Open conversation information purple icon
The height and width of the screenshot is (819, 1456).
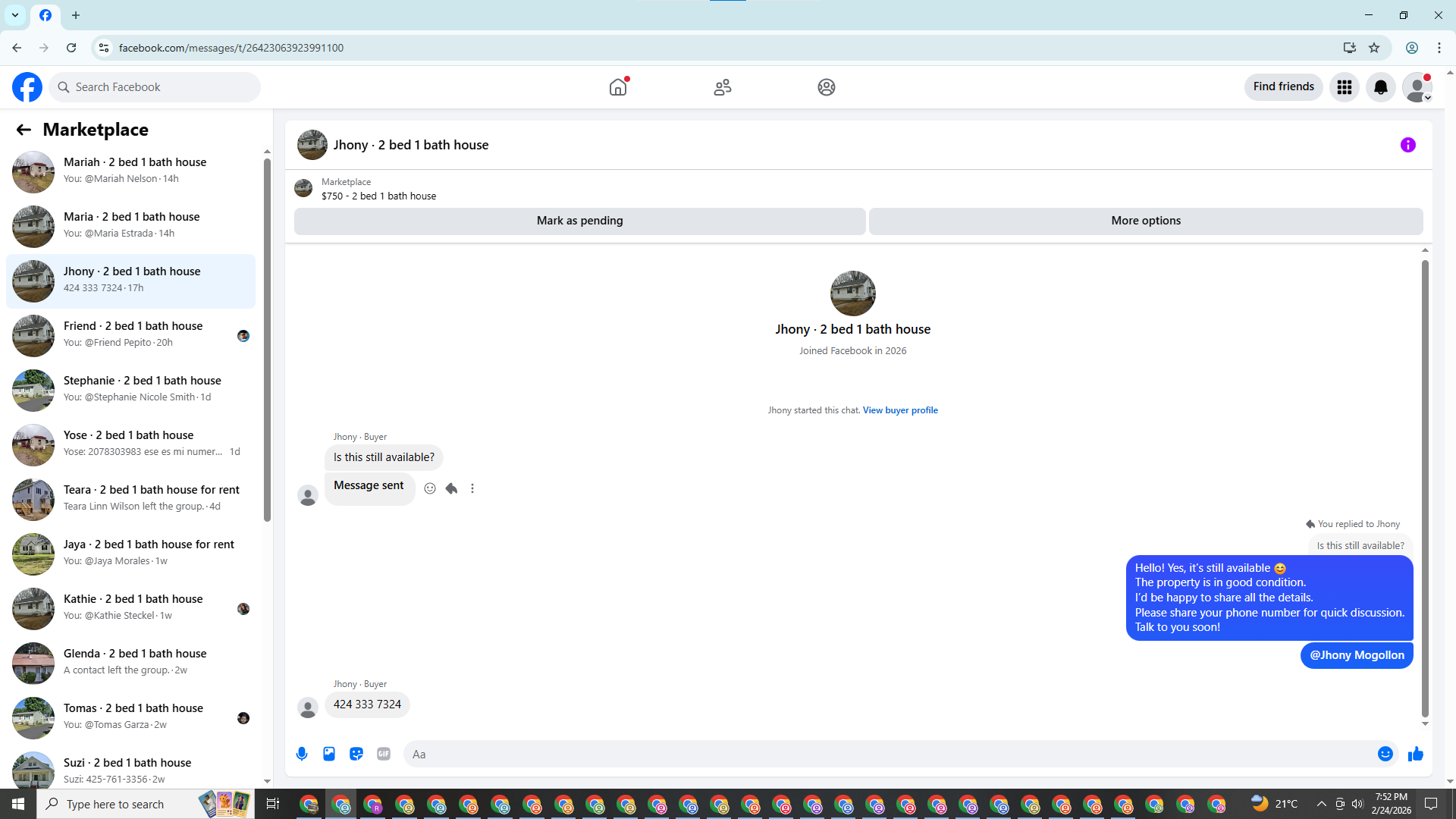(x=1407, y=145)
